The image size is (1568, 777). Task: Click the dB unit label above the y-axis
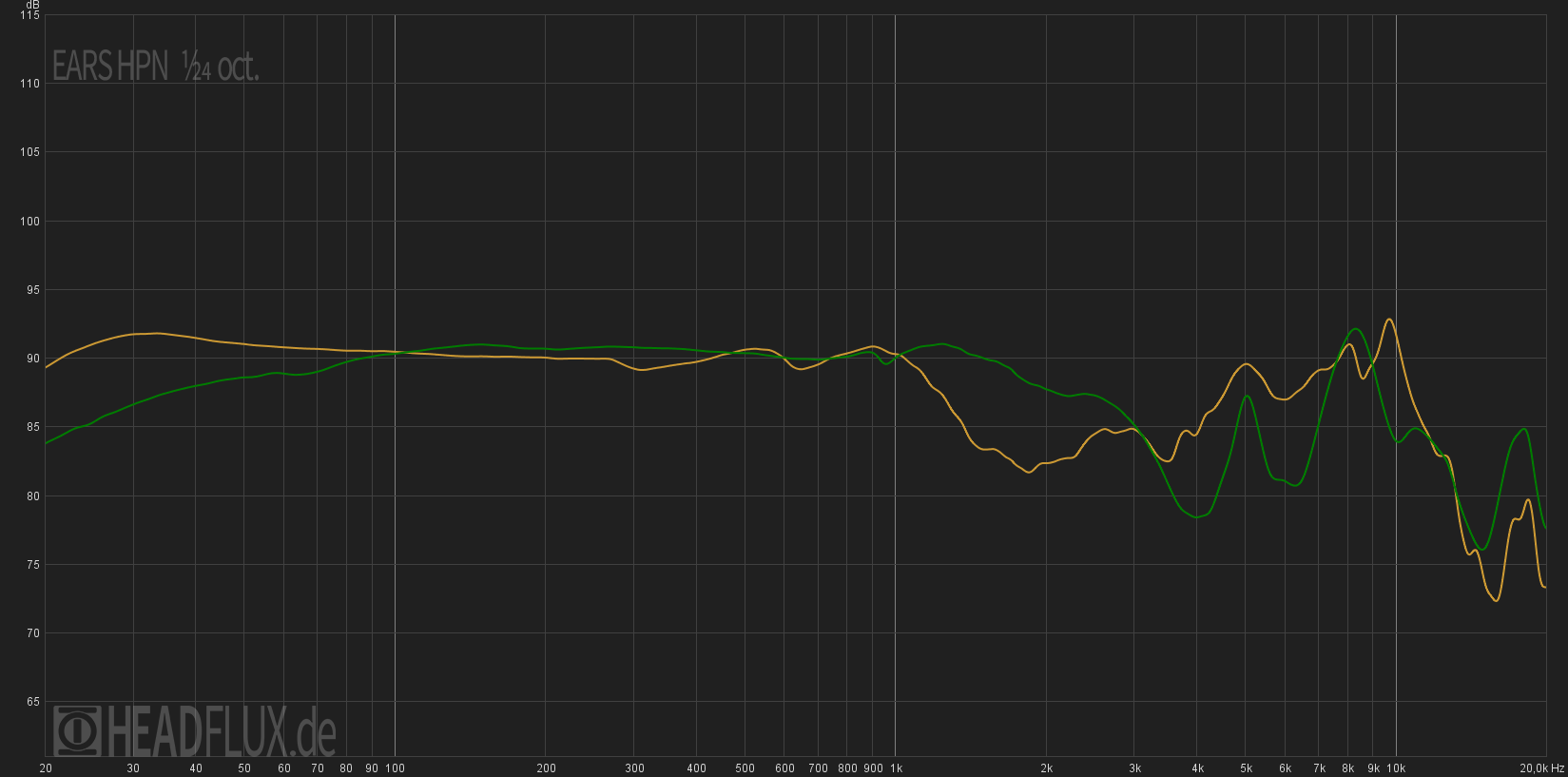pyautogui.click(x=33, y=5)
